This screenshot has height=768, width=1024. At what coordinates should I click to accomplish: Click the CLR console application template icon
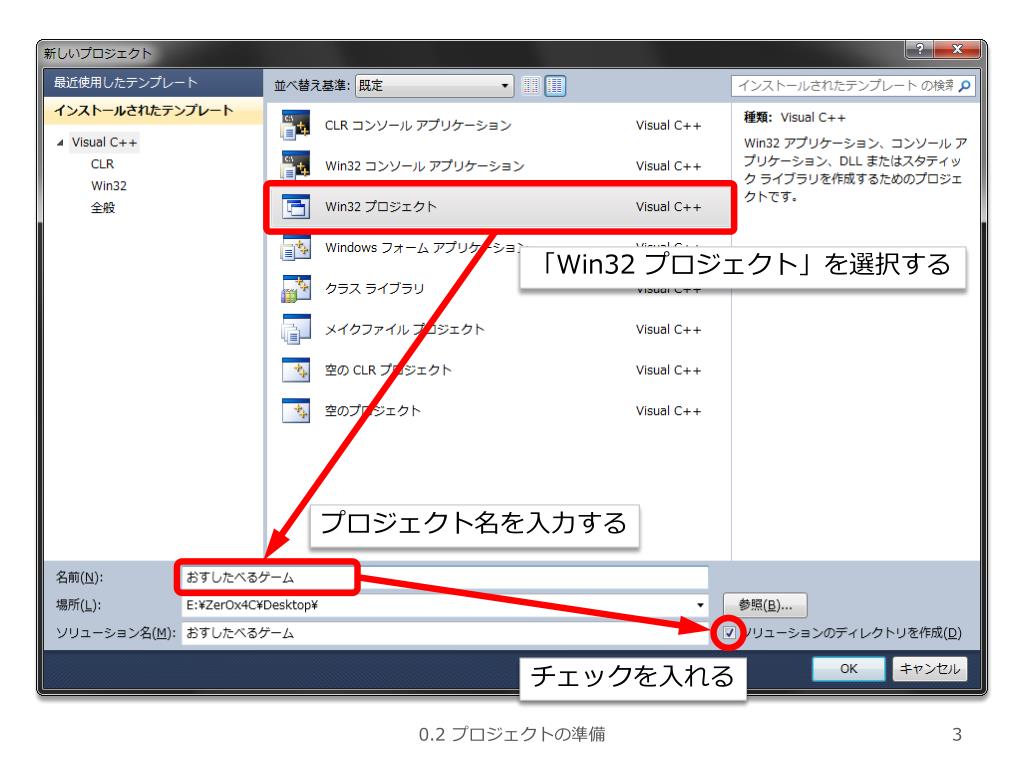pos(295,125)
